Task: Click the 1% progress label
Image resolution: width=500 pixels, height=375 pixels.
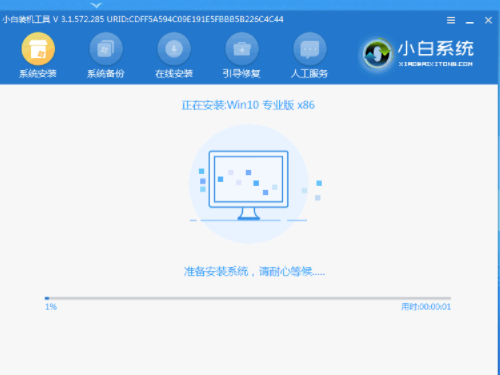Action: [x=51, y=307]
